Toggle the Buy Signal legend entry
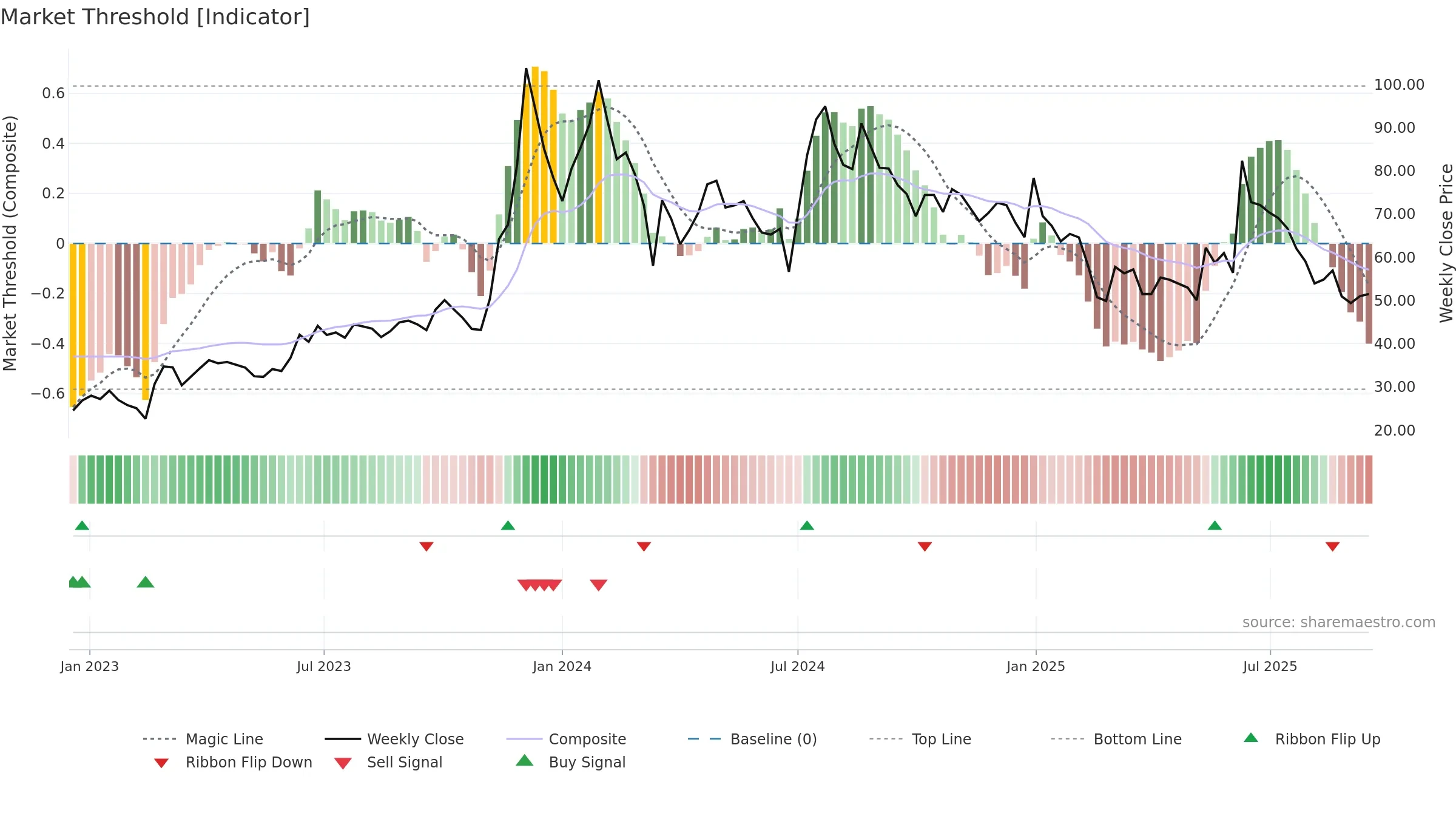 pyautogui.click(x=570, y=762)
